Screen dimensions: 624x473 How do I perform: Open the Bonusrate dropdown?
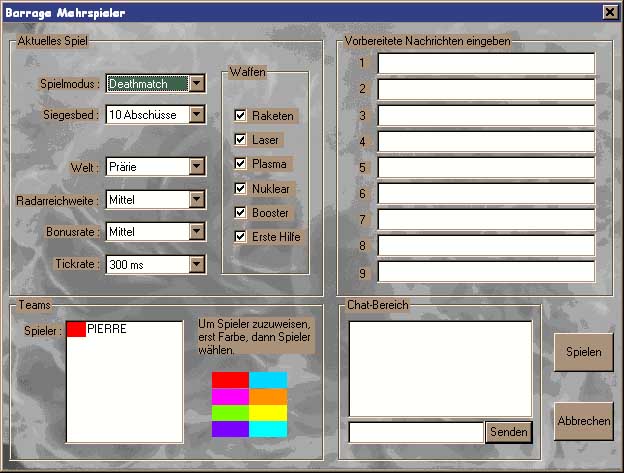(197, 232)
